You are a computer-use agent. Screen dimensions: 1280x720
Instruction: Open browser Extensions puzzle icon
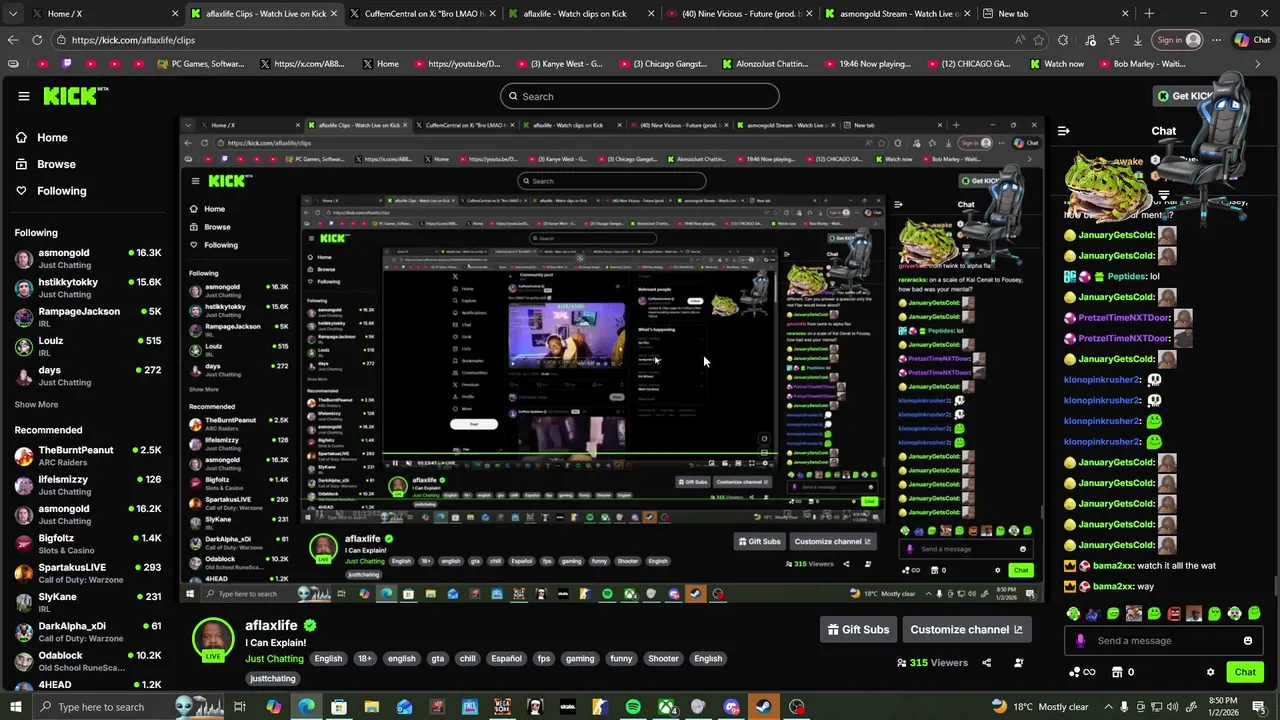[x=1063, y=40]
